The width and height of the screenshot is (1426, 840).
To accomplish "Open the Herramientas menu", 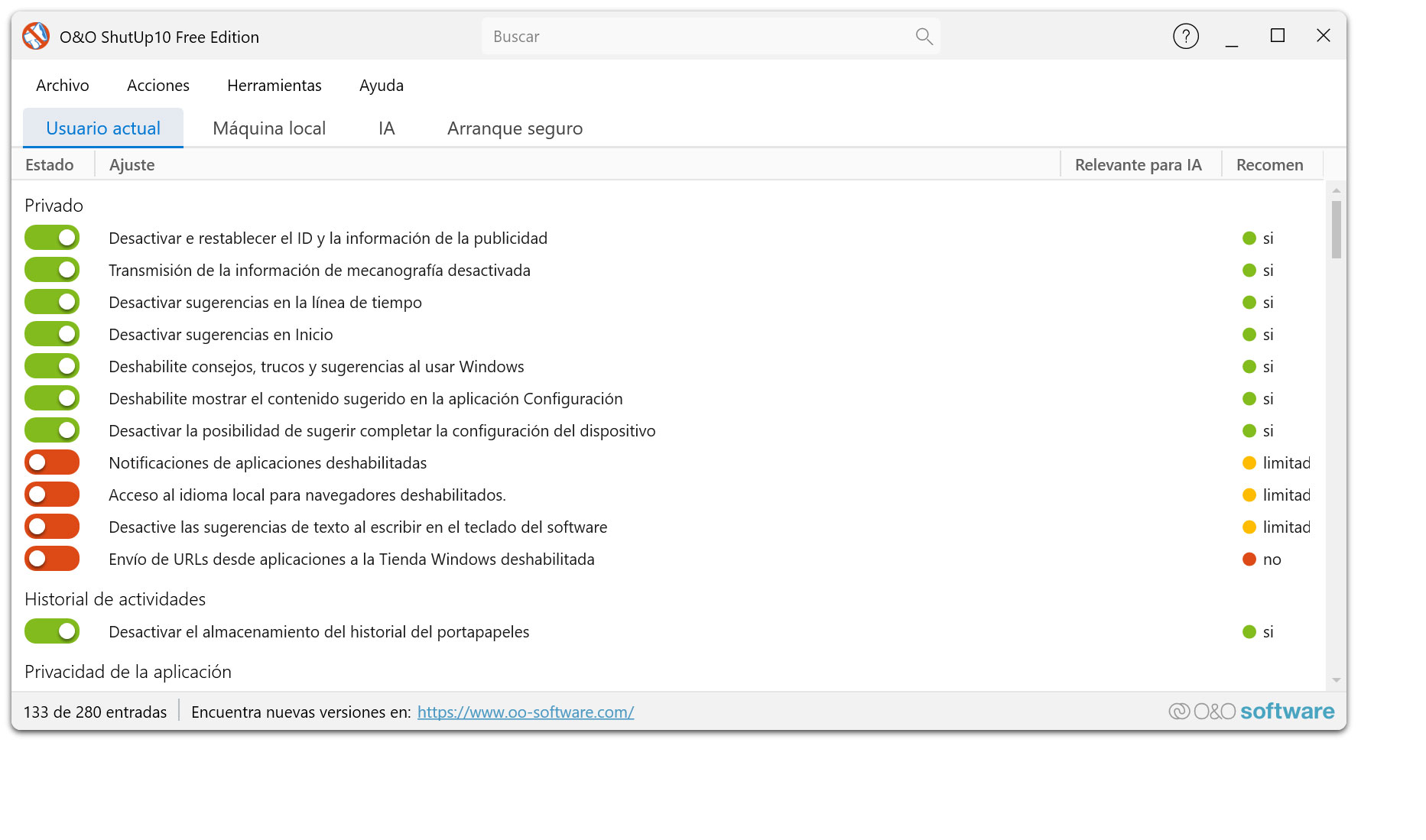I will (274, 86).
